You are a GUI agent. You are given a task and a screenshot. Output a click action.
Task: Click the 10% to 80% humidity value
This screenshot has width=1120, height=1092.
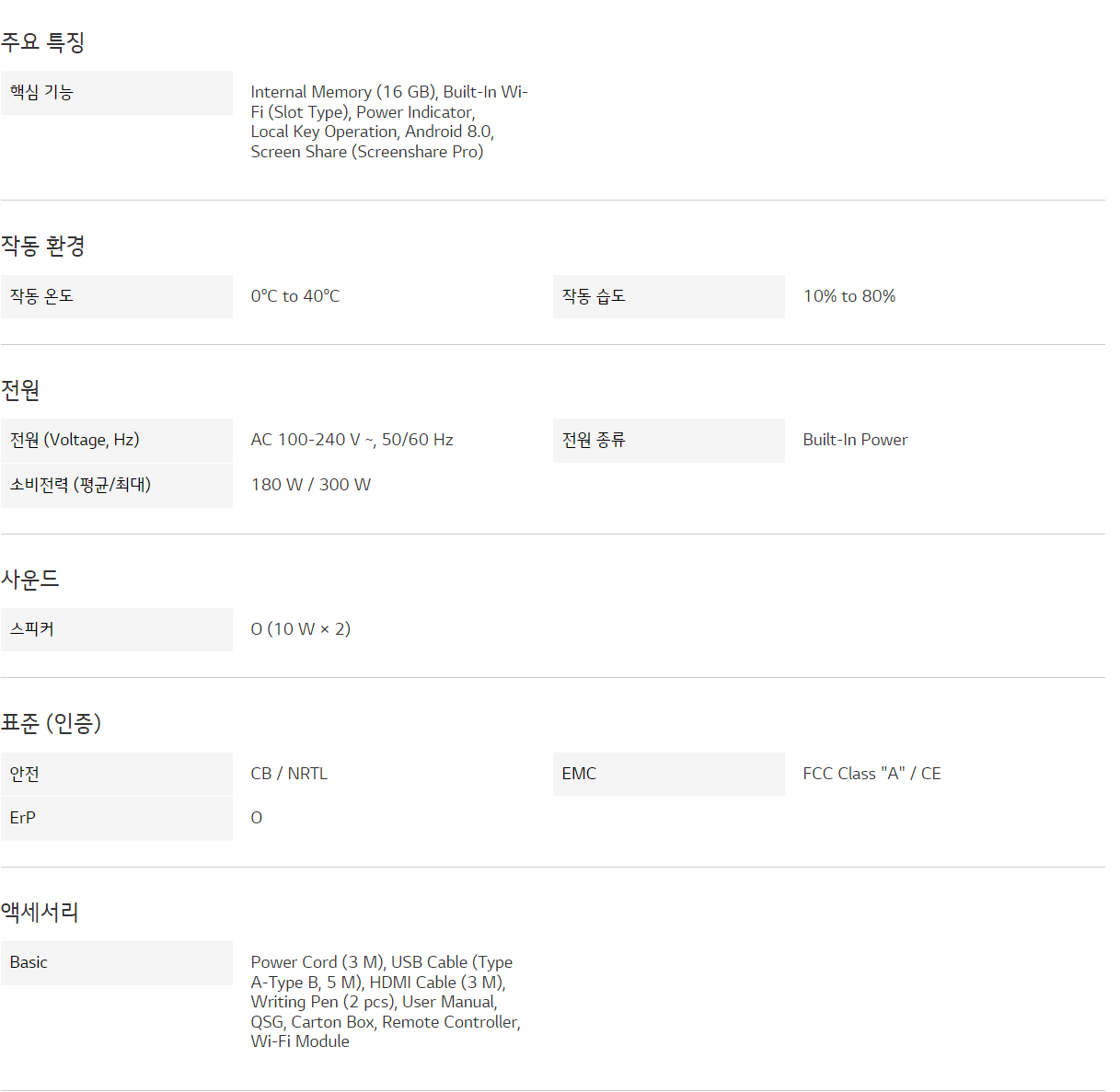[x=849, y=296]
